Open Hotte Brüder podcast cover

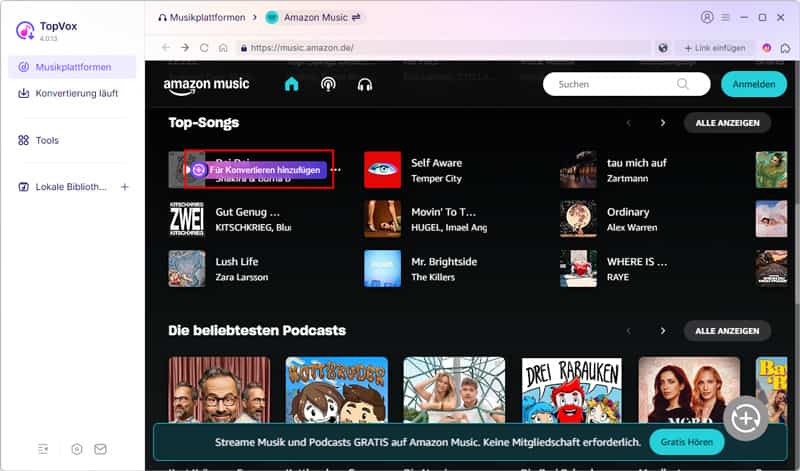(337, 390)
